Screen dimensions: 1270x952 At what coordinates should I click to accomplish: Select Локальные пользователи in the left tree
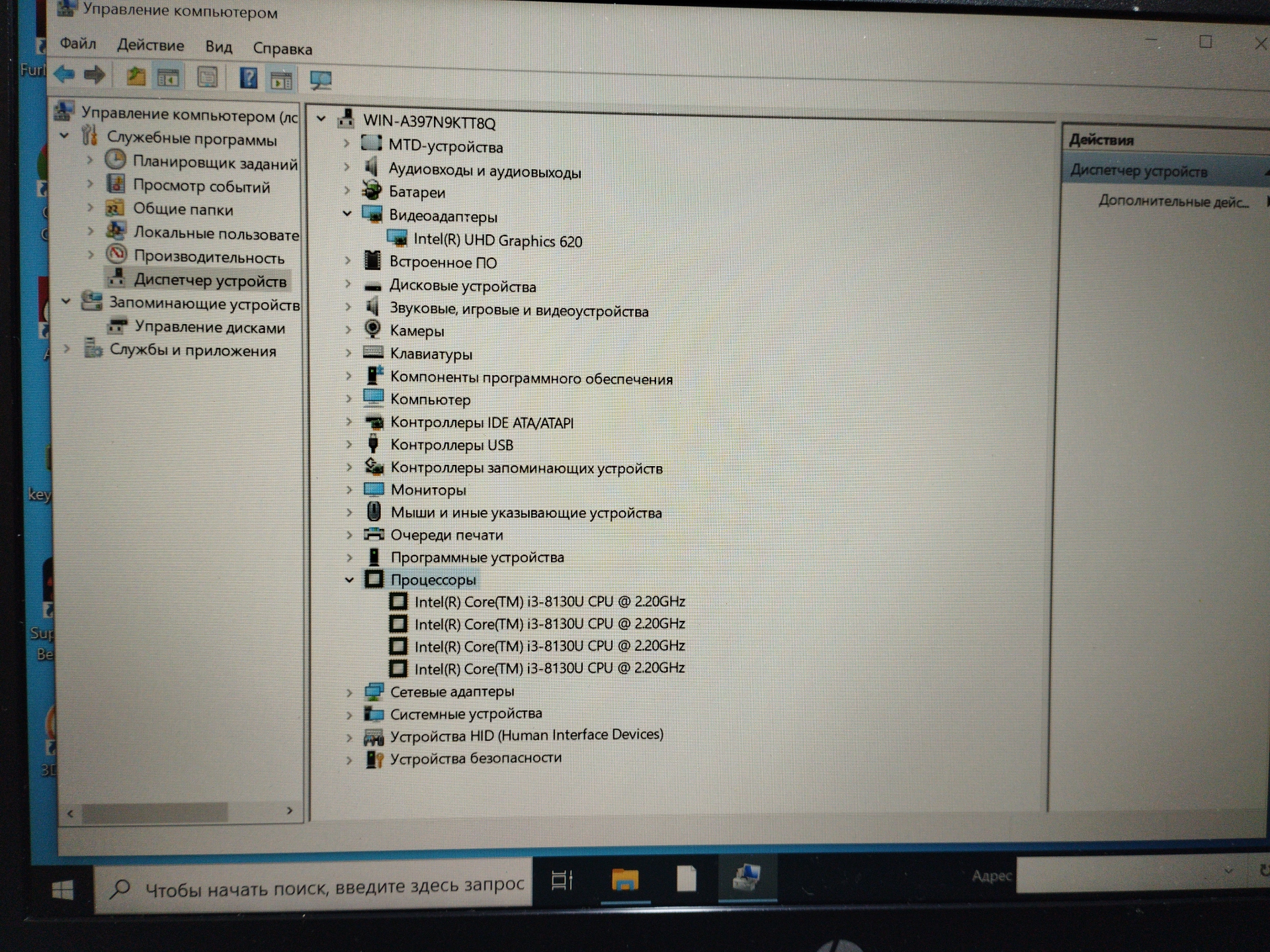[216, 233]
